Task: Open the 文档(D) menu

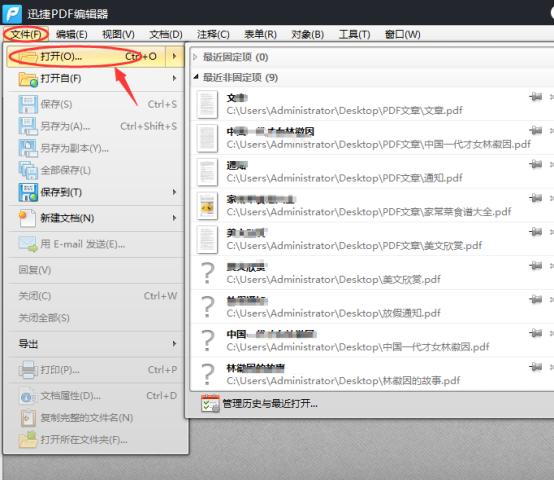Action: pyautogui.click(x=166, y=34)
